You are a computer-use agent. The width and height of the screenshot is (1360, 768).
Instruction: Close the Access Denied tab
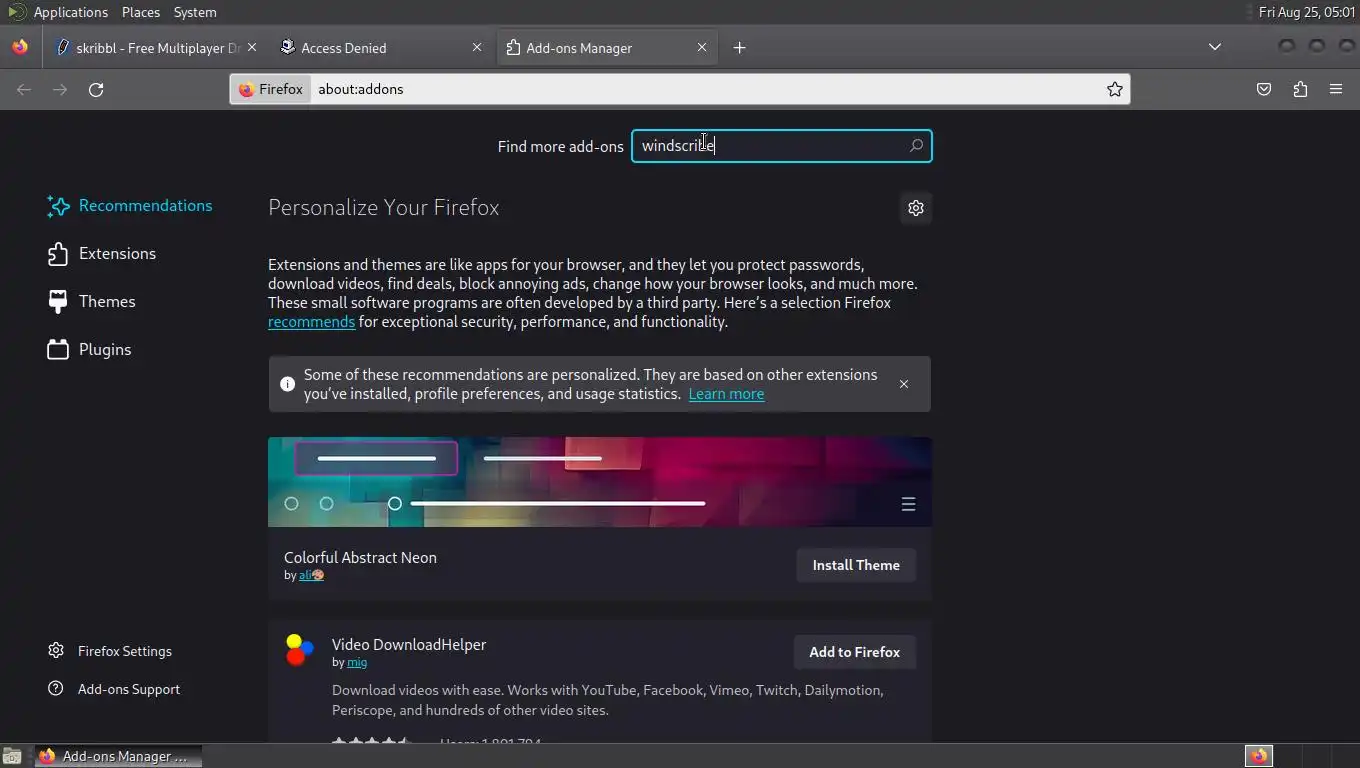pos(477,47)
